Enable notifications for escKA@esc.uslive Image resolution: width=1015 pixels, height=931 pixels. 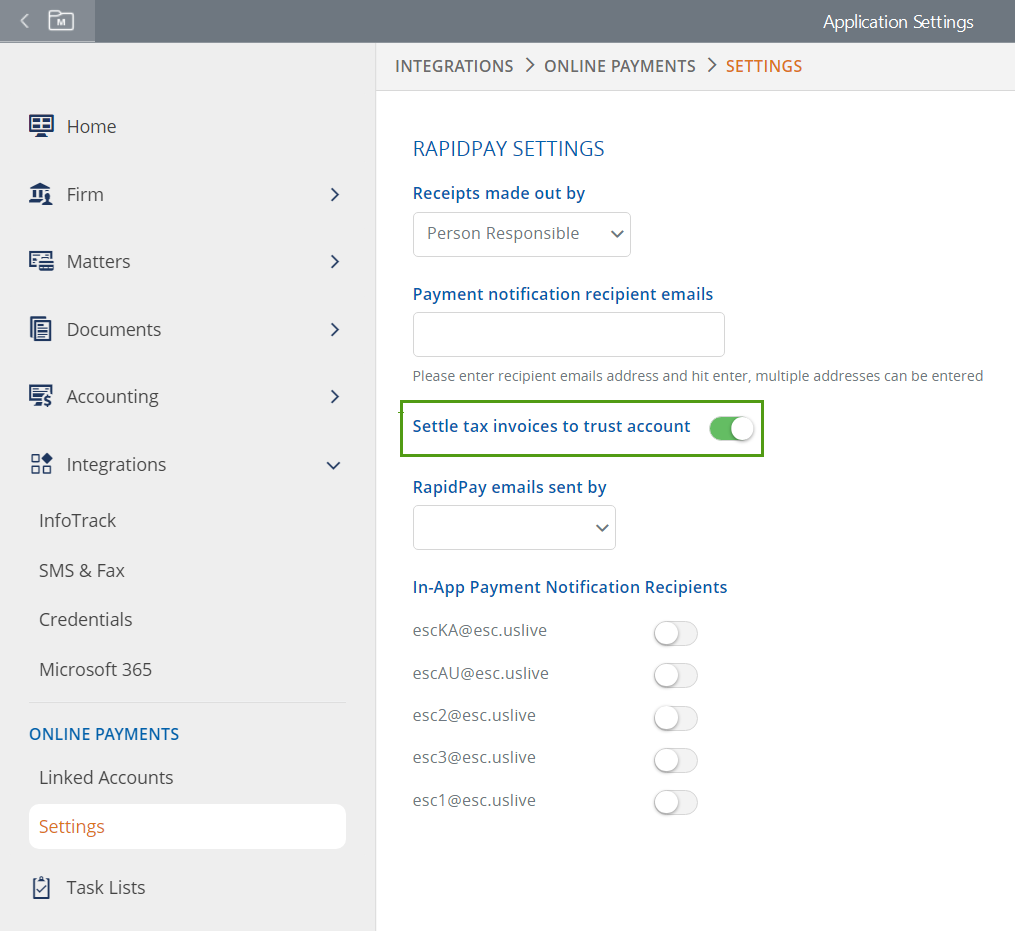coord(675,633)
